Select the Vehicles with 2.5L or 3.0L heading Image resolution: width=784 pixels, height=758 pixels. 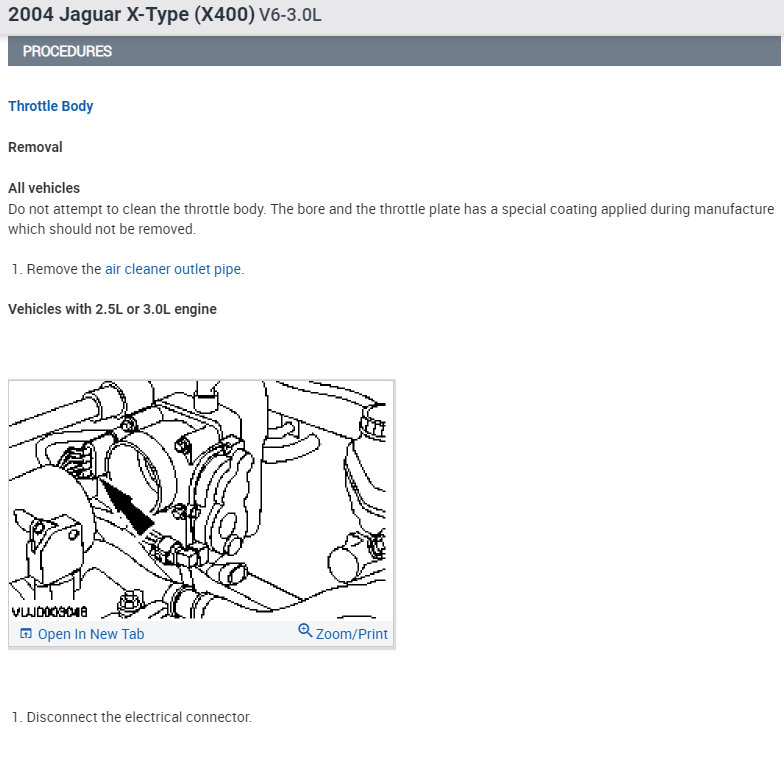pos(112,309)
